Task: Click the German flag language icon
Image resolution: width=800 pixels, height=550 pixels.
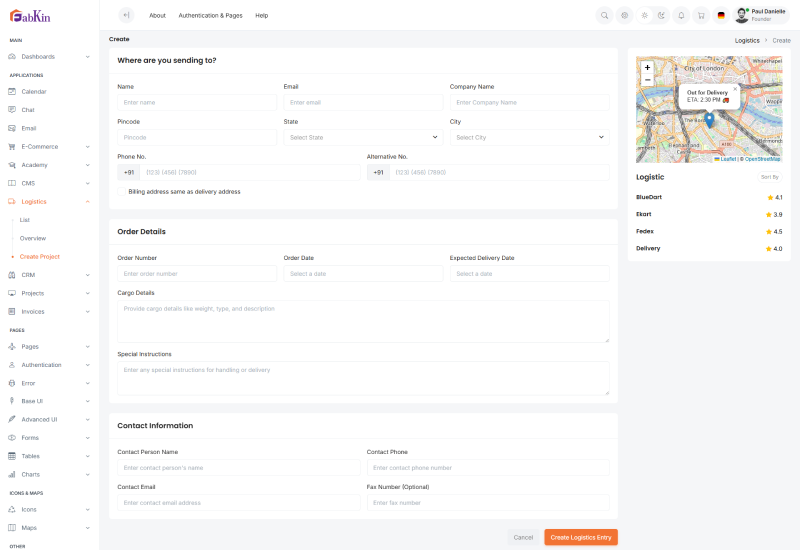Action: (721, 15)
